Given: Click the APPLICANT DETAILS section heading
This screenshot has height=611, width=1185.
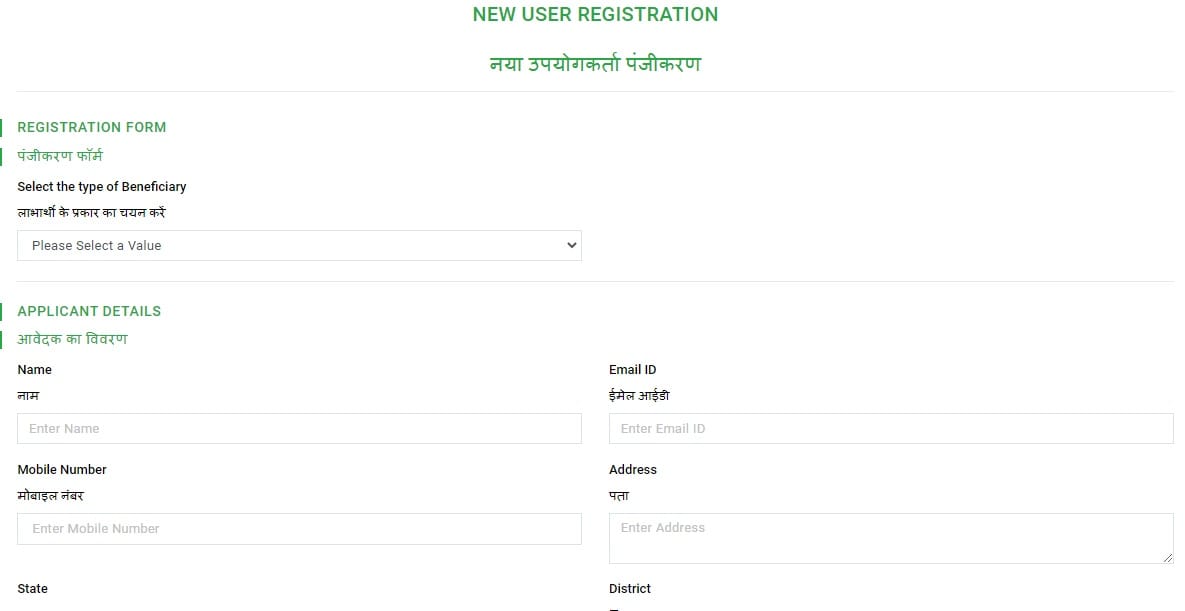Looking at the screenshot, I should click(x=89, y=311).
